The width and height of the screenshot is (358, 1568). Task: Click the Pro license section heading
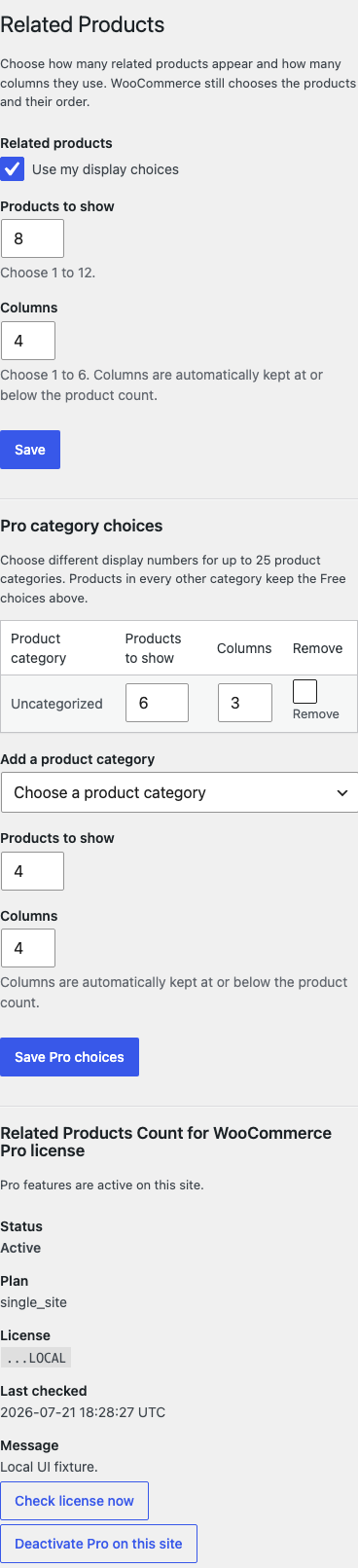point(166,1142)
